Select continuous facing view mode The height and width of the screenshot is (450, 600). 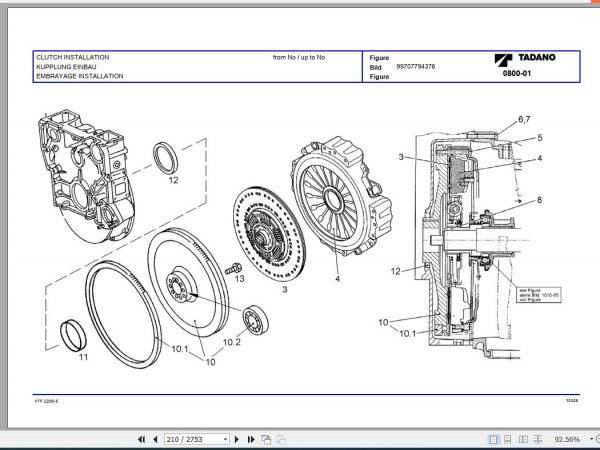(538, 439)
